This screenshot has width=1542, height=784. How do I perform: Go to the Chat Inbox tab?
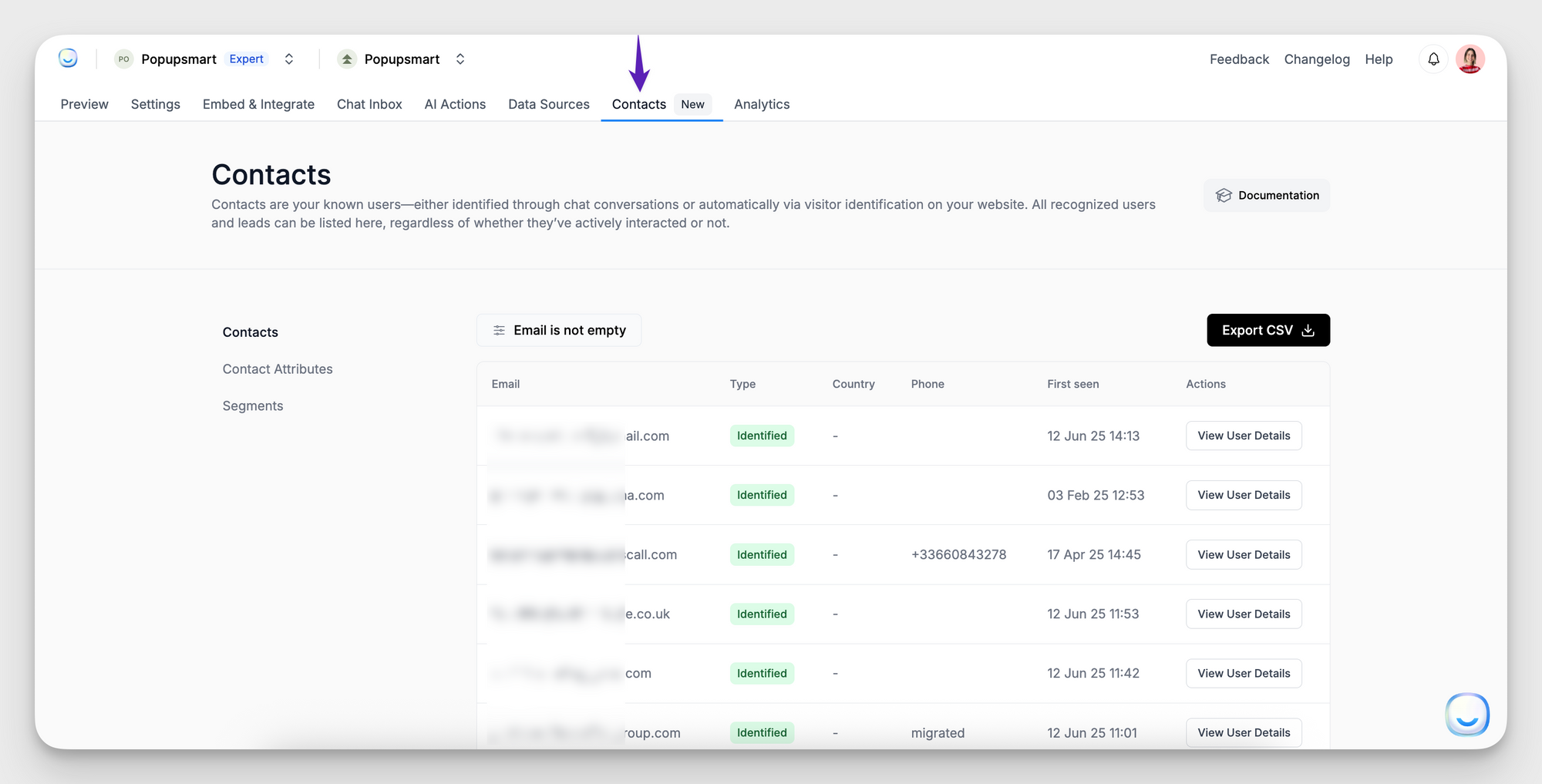tap(369, 104)
